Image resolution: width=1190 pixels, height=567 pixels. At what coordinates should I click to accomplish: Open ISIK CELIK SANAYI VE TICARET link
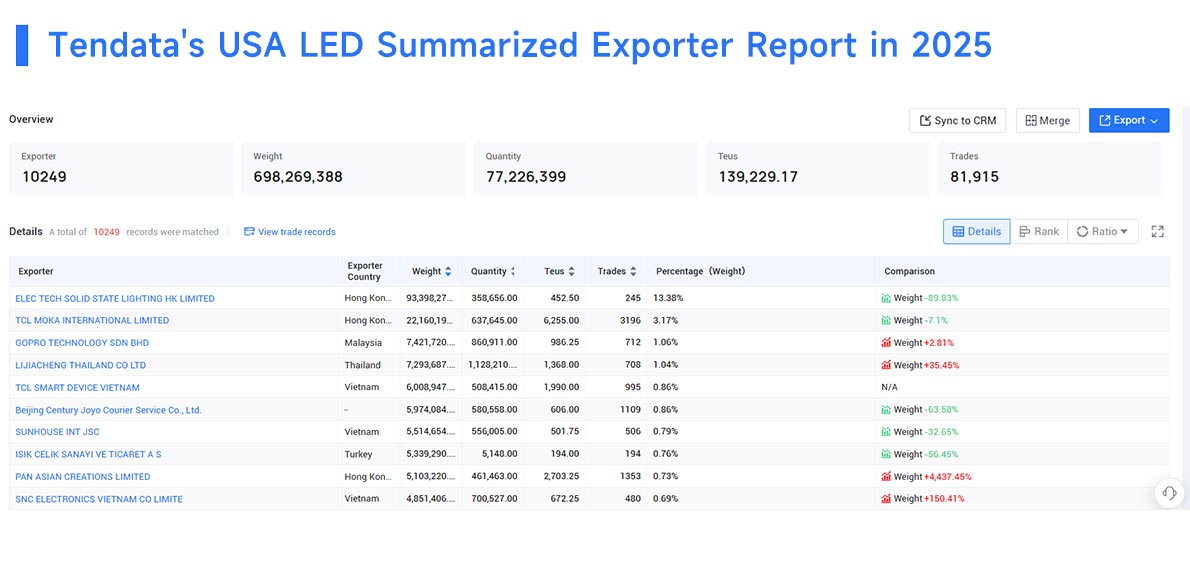[x=88, y=454]
